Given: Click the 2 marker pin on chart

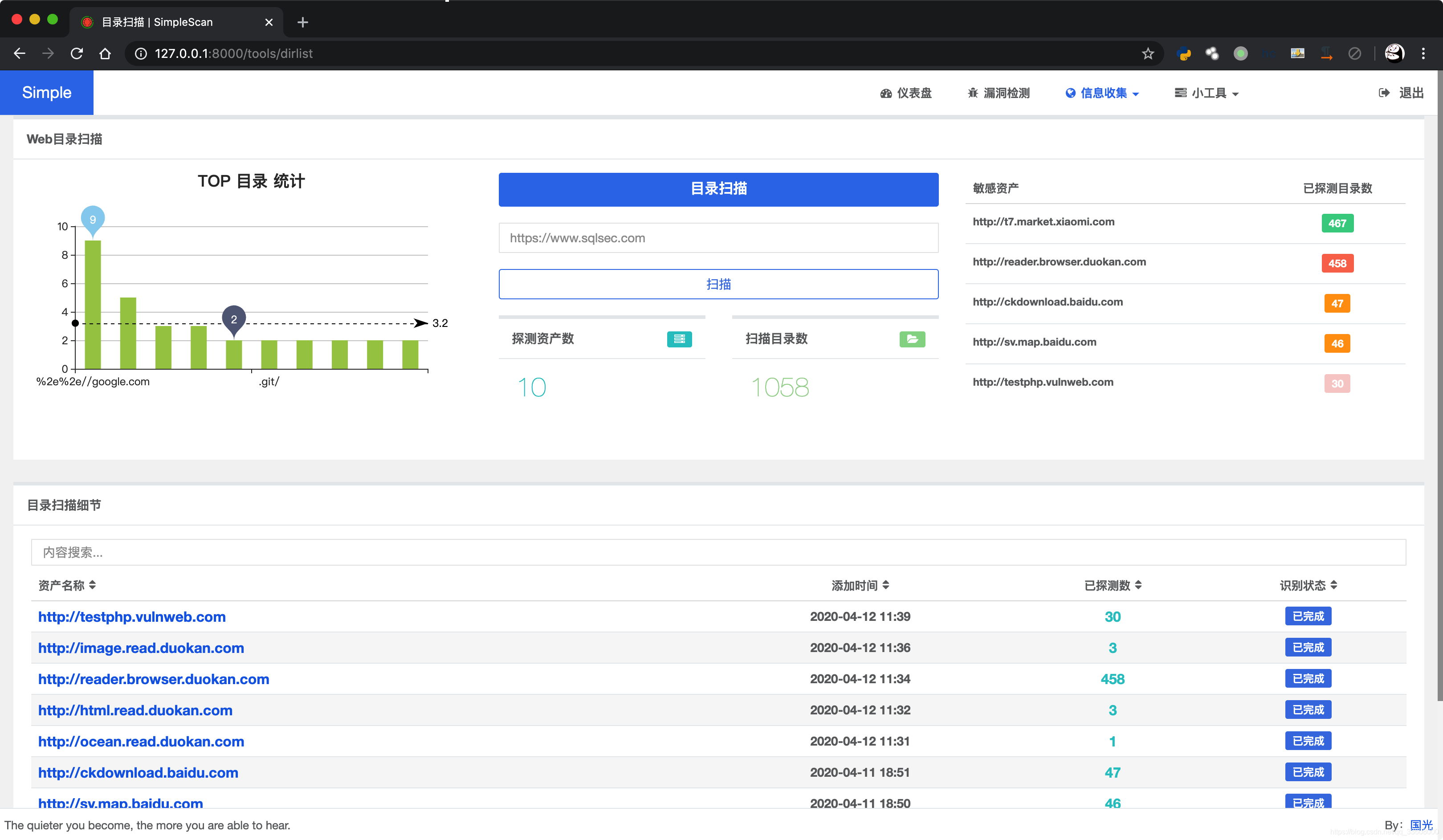Looking at the screenshot, I should [x=234, y=320].
